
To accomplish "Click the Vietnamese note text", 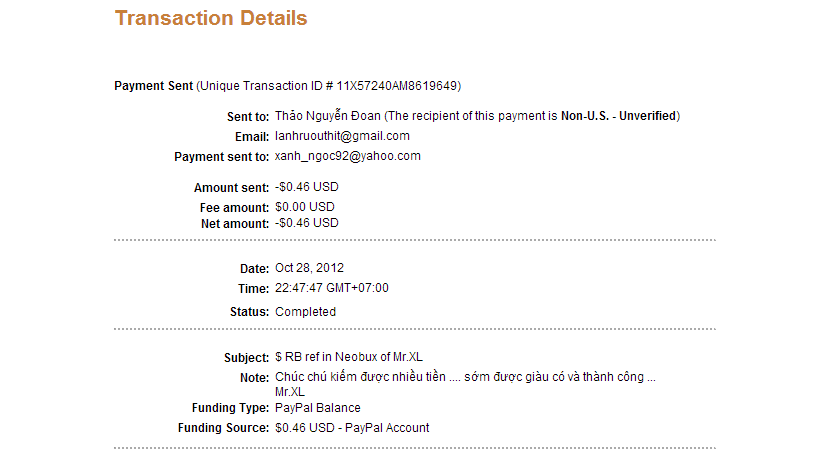I will click(465, 377).
